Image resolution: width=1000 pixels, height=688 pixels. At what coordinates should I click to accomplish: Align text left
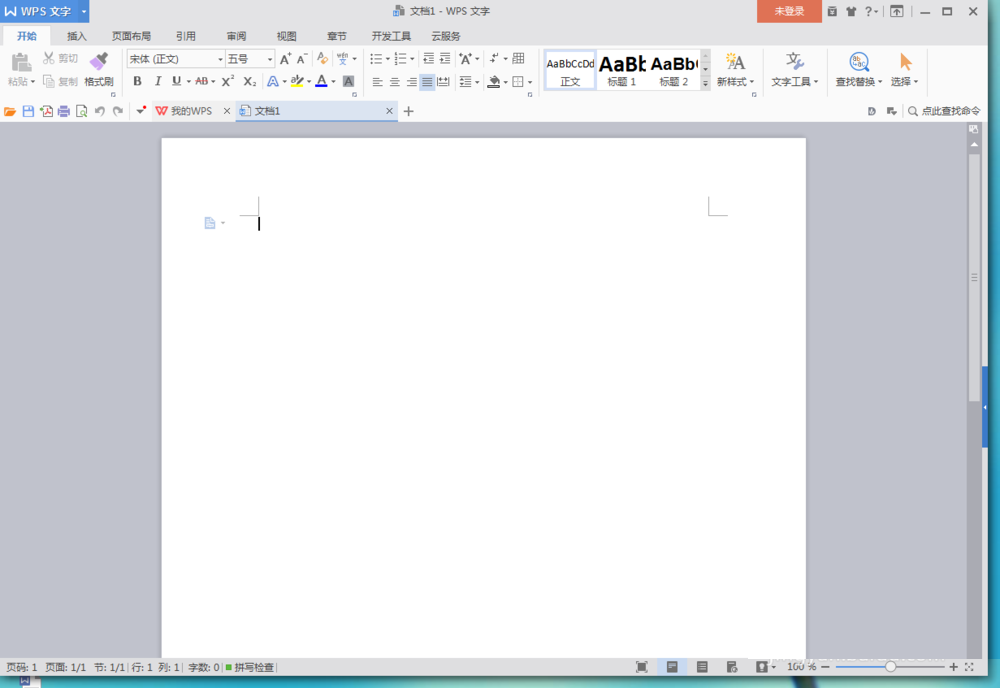tap(378, 82)
